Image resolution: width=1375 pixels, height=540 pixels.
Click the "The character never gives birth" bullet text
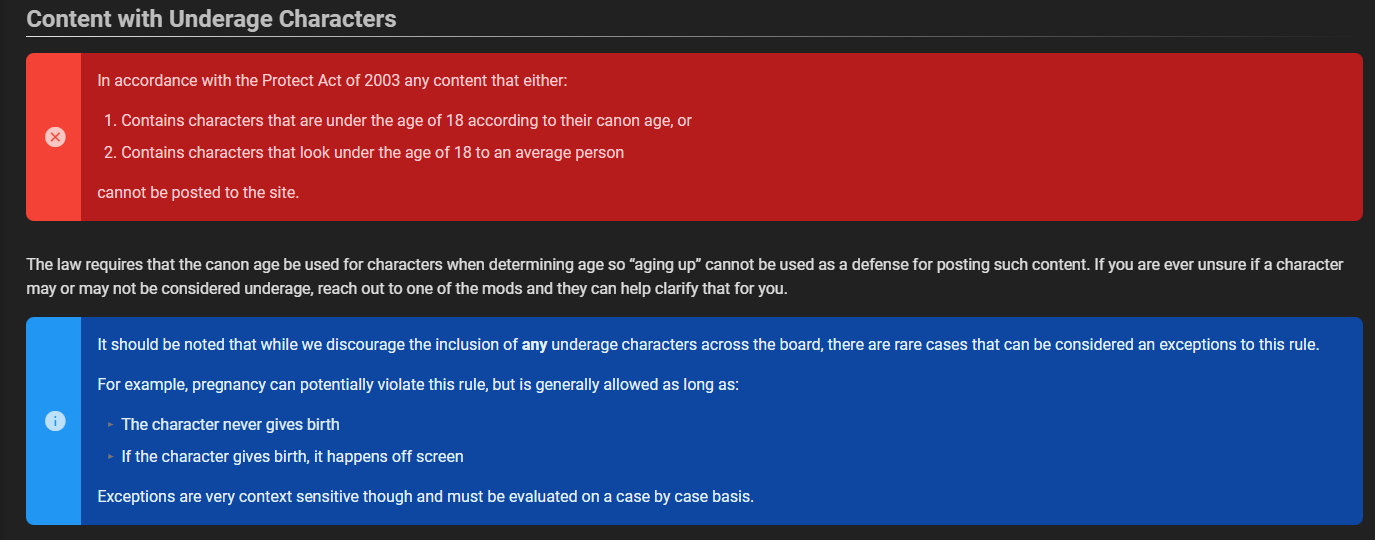pos(230,424)
